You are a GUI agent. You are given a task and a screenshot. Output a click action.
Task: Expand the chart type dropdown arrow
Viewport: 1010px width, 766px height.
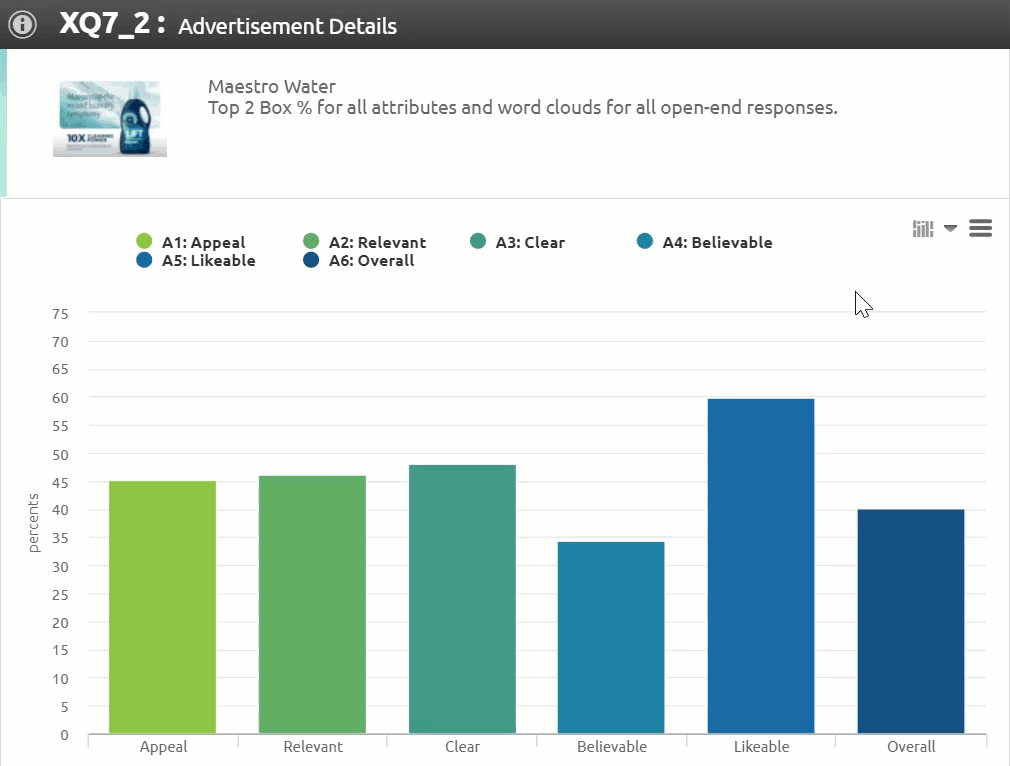click(950, 229)
